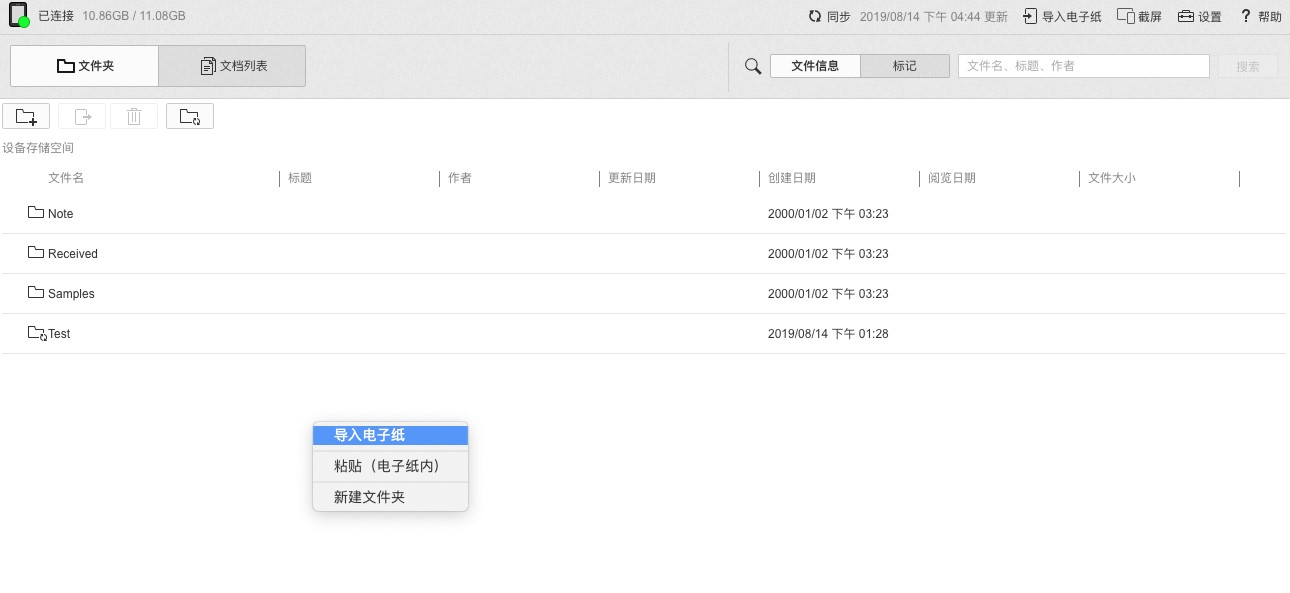Screen dimensions: 1290x593
Task: Click the Received row creation date
Action: click(x=828, y=254)
